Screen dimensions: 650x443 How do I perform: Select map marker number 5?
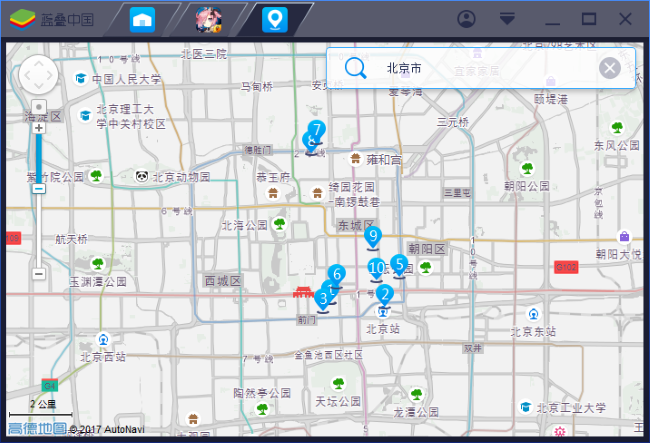tap(399, 265)
